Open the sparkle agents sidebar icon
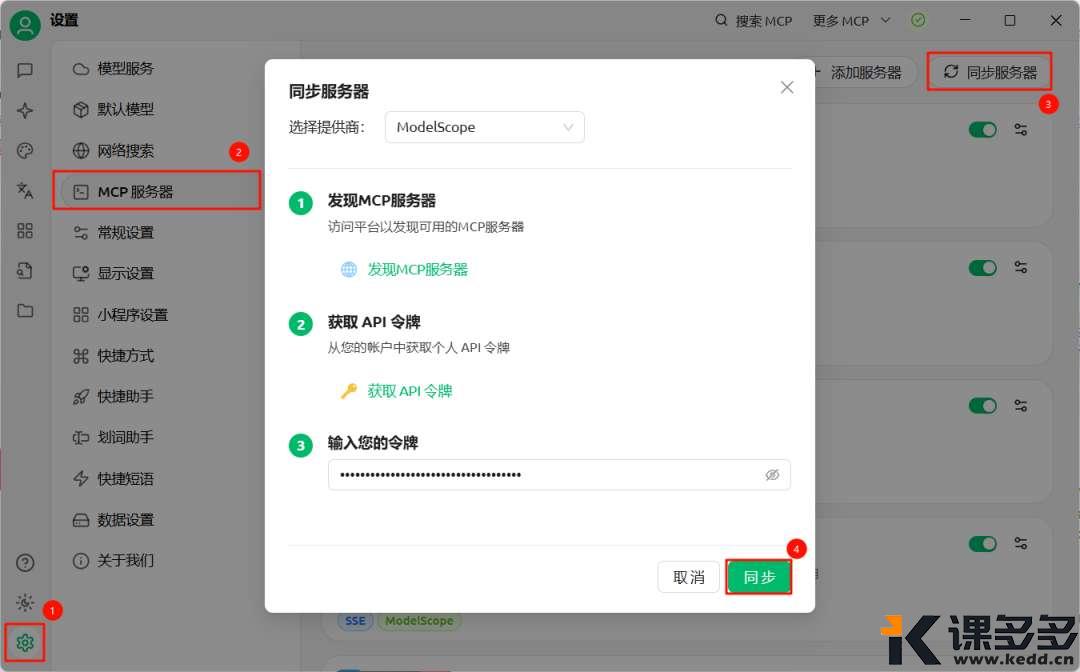1080x672 pixels. (25, 110)
